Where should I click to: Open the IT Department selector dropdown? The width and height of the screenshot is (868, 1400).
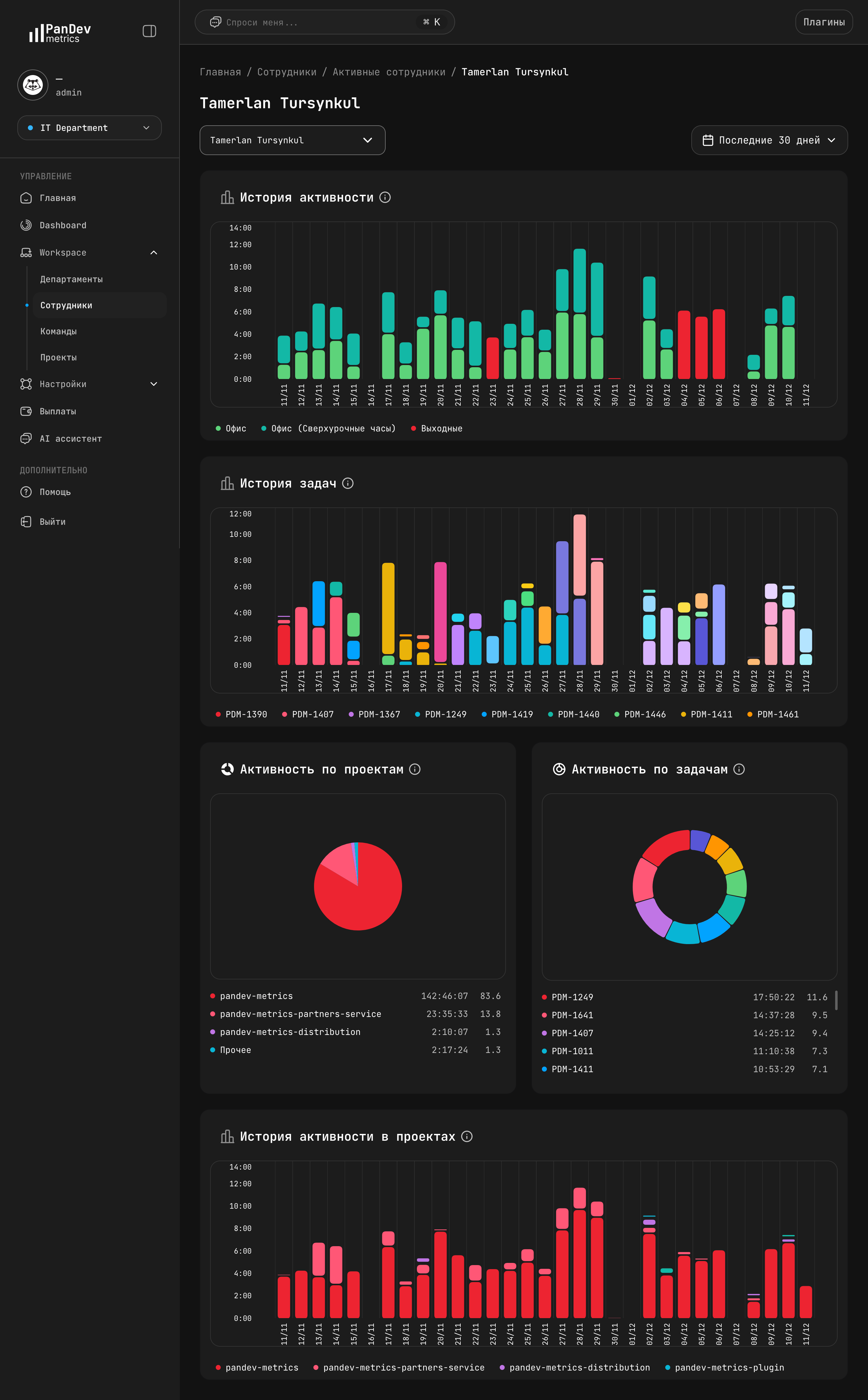click(90, 128)
